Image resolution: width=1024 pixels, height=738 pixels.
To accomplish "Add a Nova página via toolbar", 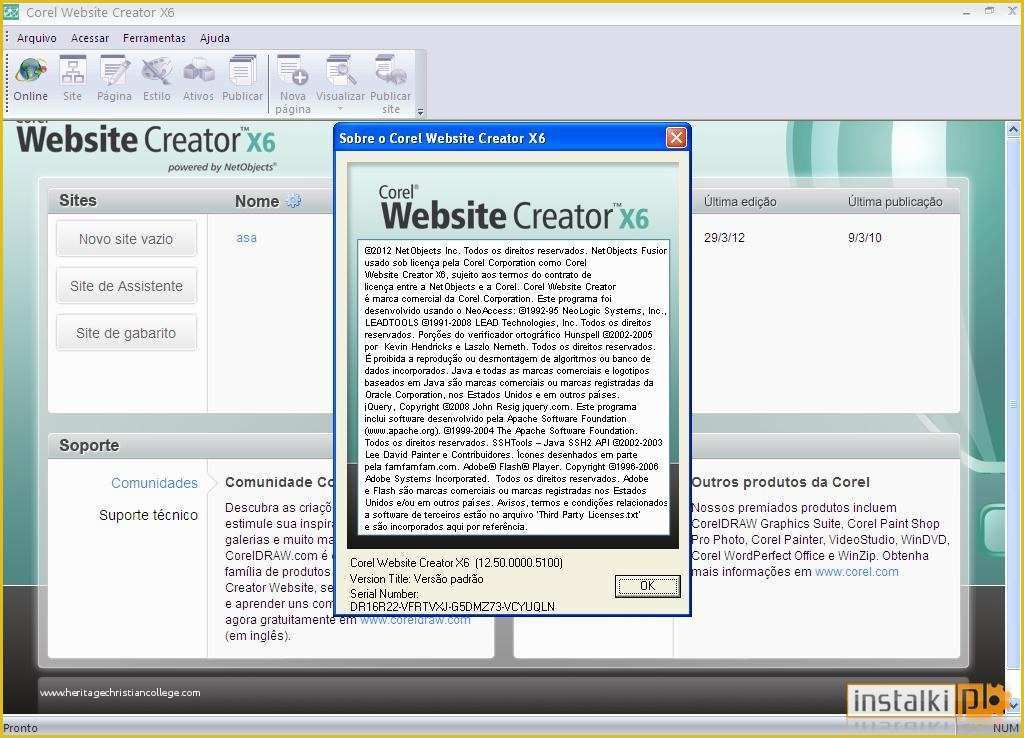I will 293,84.
